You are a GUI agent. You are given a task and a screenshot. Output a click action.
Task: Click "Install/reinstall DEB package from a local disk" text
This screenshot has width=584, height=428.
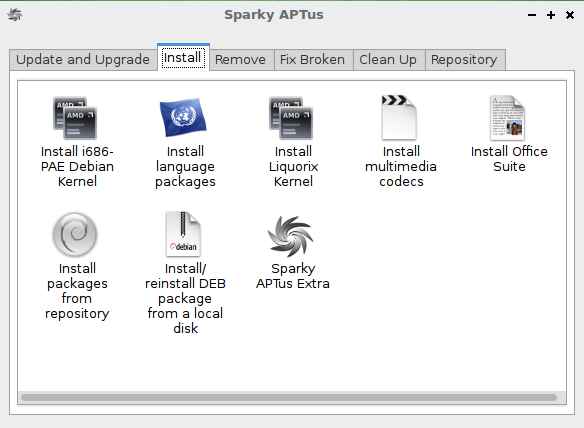[185, 298]
